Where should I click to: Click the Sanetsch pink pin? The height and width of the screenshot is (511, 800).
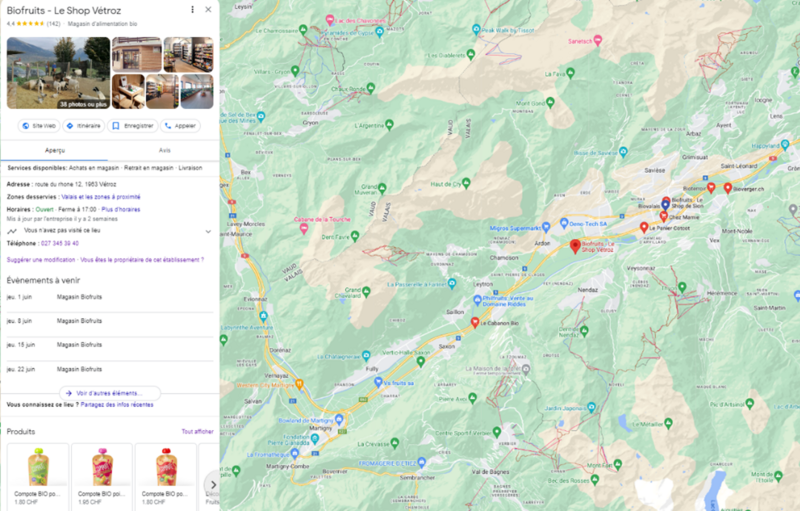pyautogui.click(x=598, y=40)
